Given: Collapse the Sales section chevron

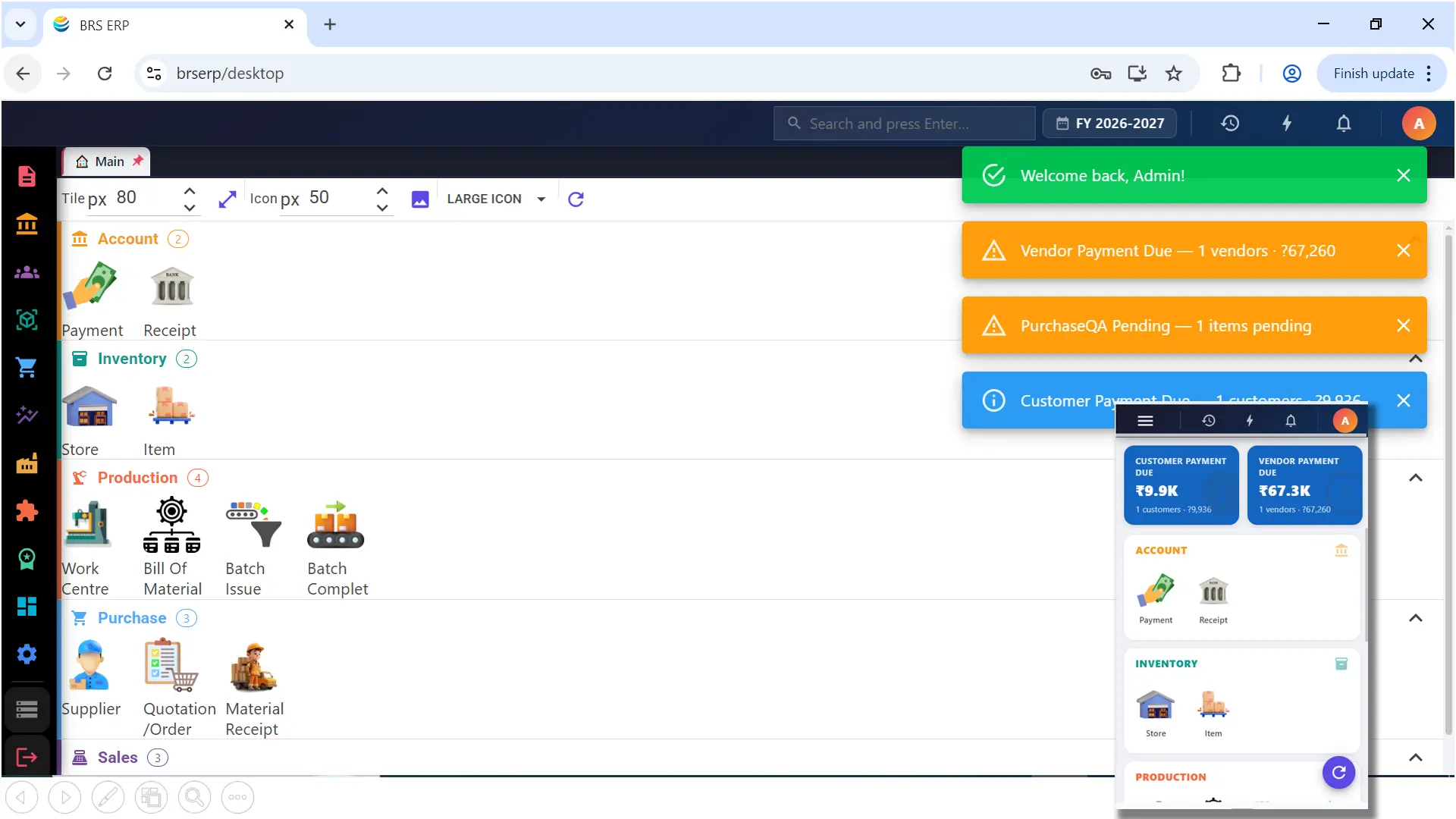Looking at the screenshot, I should (1415, 758).
